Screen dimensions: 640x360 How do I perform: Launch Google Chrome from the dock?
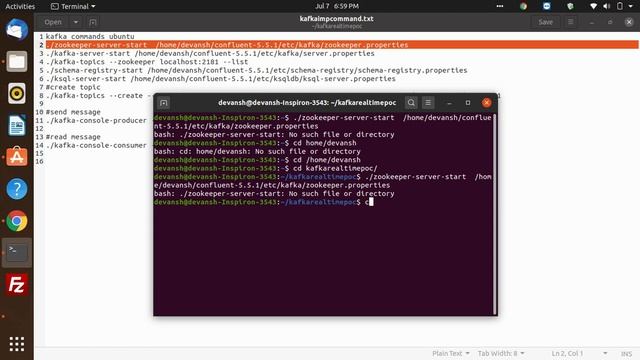click(17, 221)
